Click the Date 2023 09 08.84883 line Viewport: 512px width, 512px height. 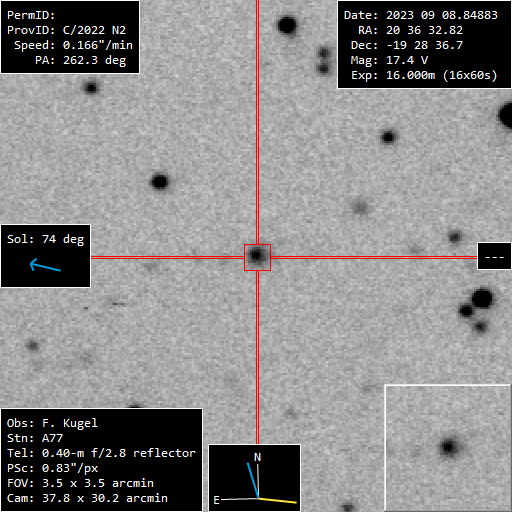pos(421,15)
